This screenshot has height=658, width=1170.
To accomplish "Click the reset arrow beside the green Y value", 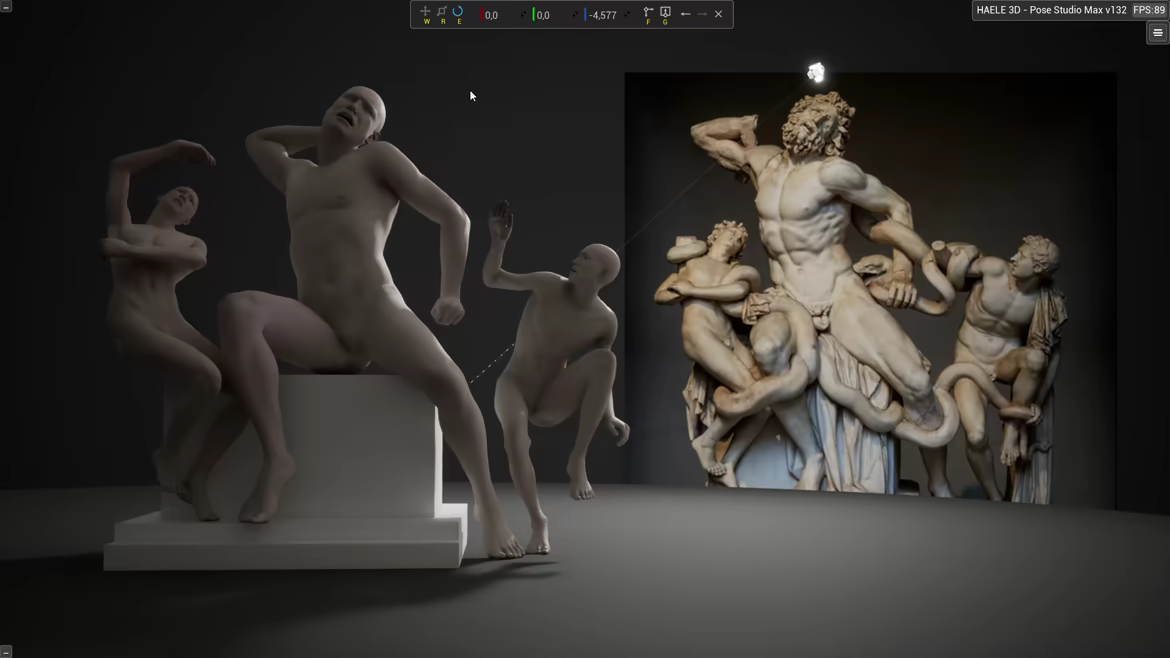I will coord(575,14).
